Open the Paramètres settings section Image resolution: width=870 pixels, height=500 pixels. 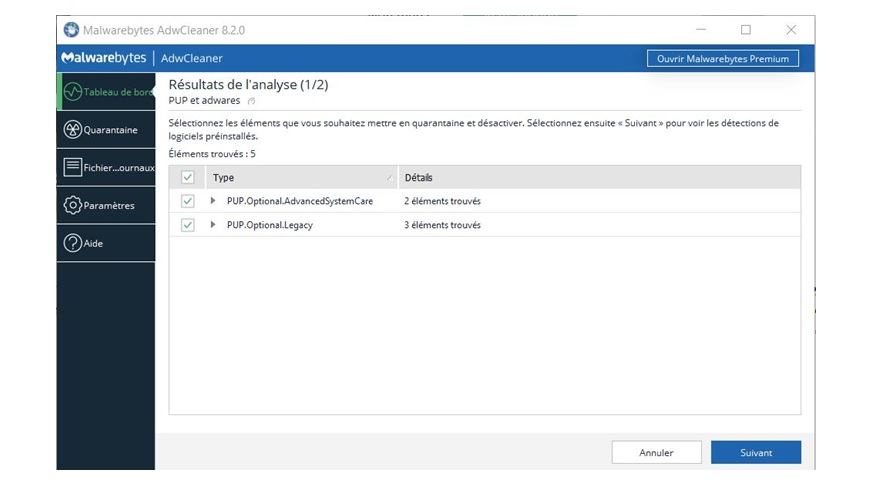107,205
